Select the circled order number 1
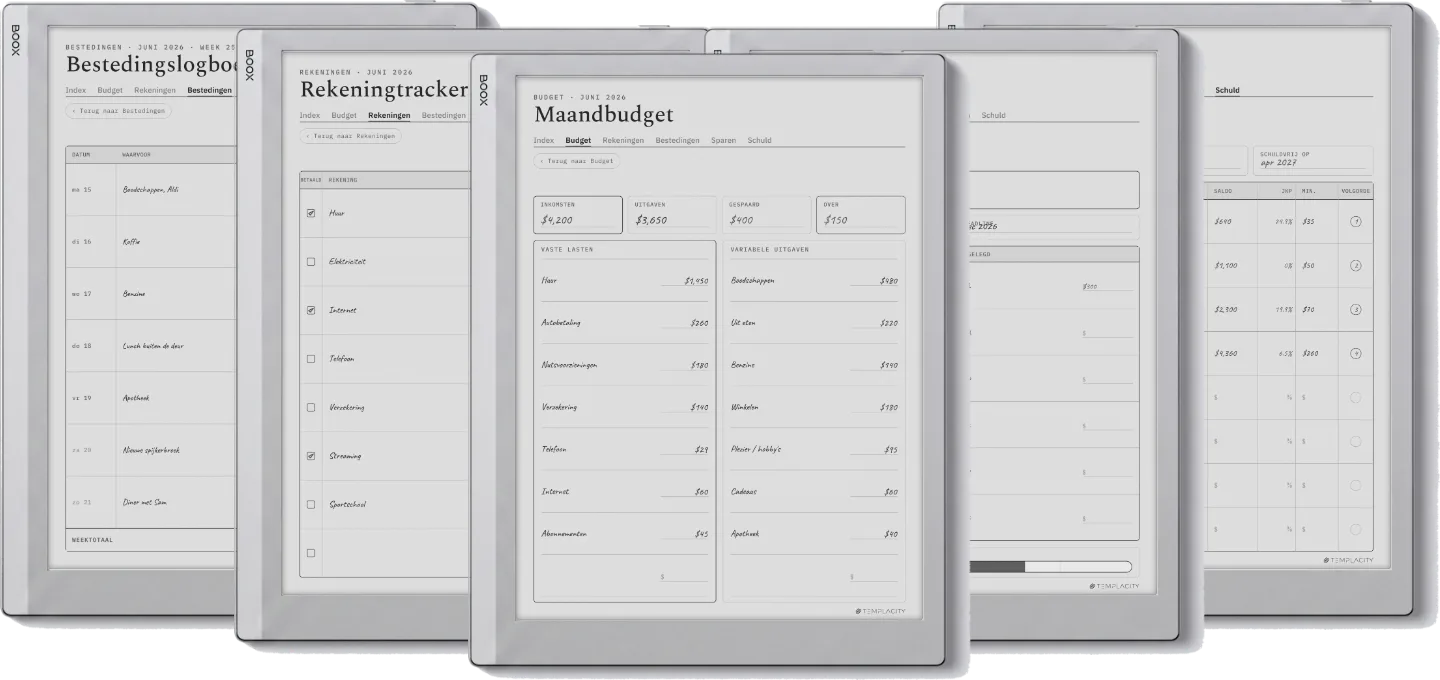1440x680 pixels. coord(1355,221)
